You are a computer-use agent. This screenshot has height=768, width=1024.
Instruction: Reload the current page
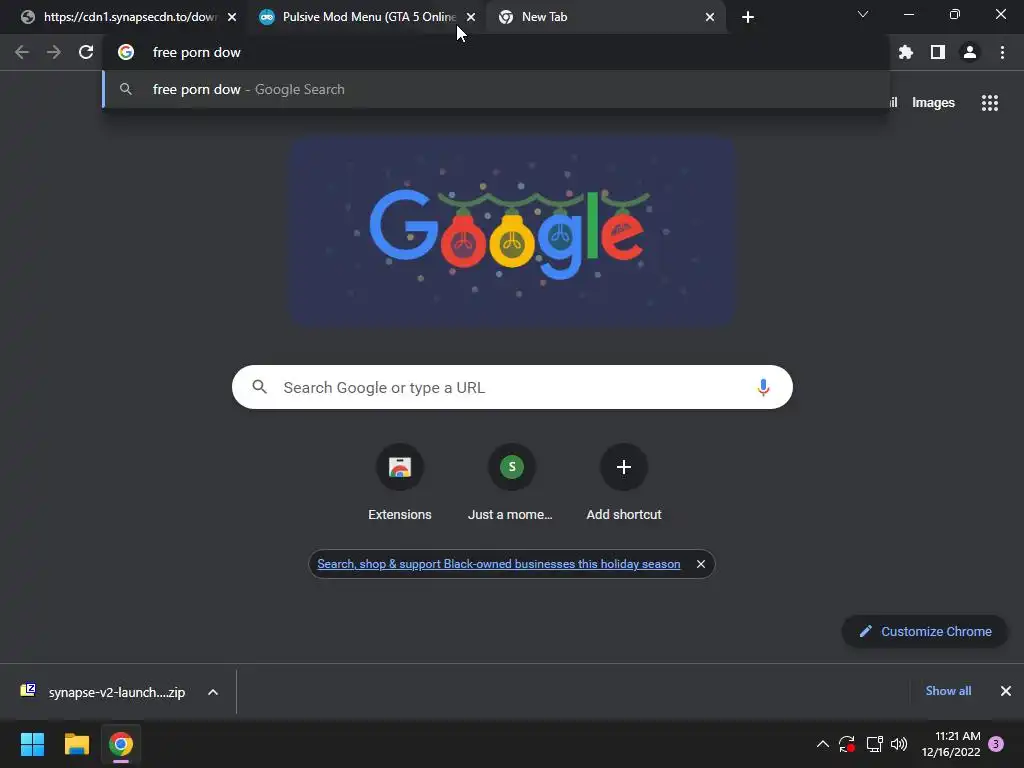(x=86, y=52)
